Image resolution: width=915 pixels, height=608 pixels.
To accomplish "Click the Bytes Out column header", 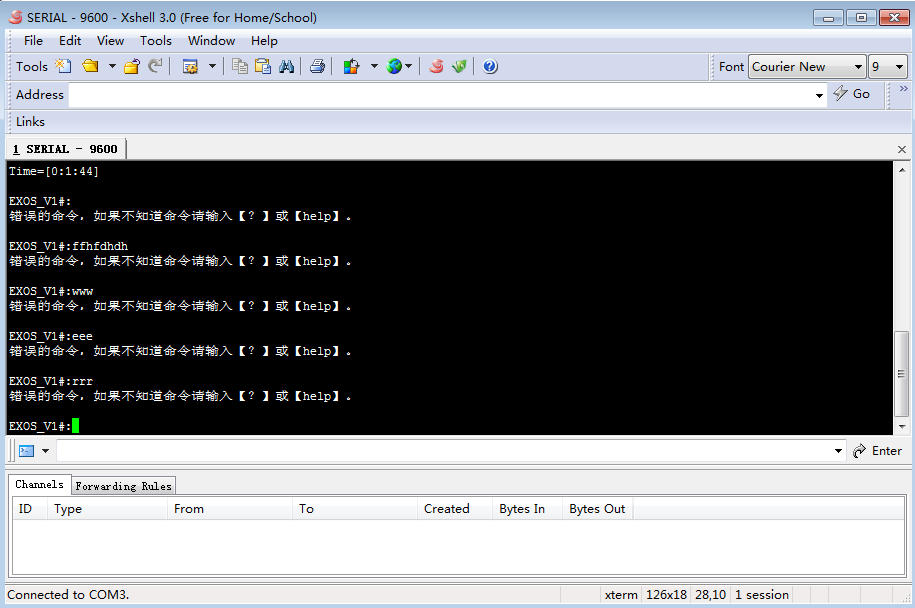I will [x=598, y=509].
